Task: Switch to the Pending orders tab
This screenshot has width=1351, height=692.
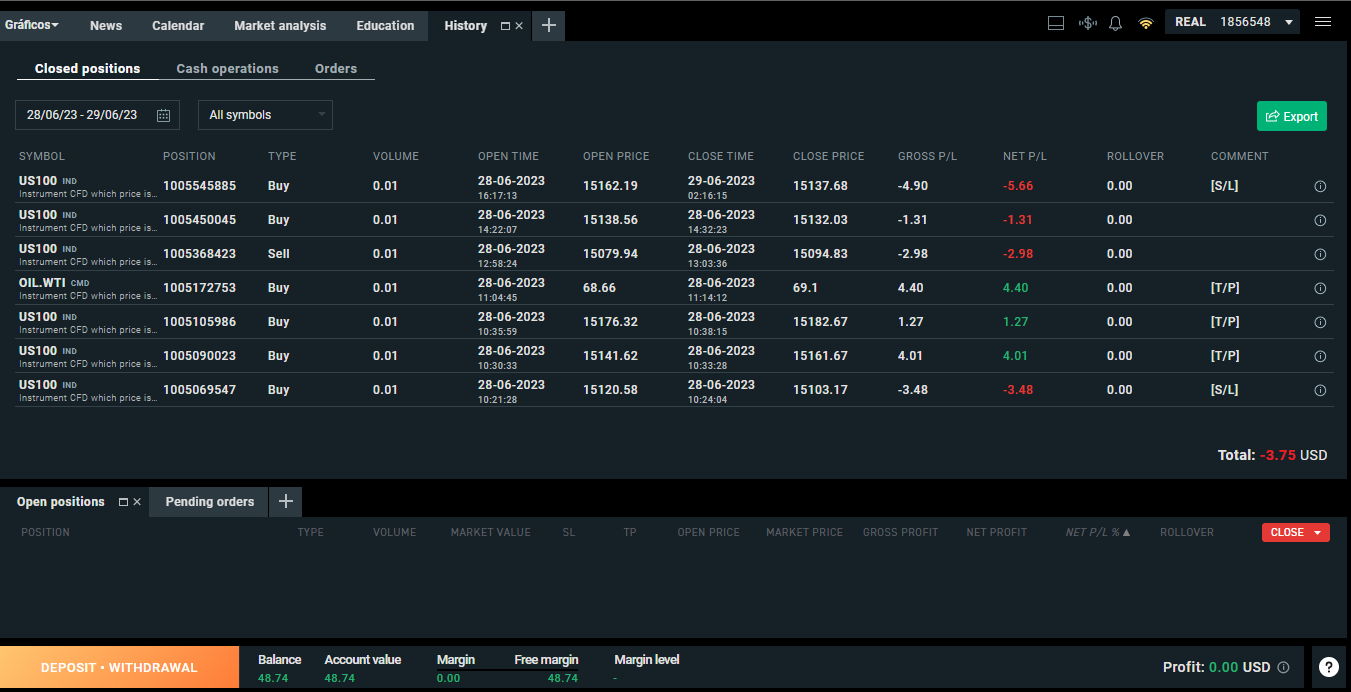Action: pos(210,502)
